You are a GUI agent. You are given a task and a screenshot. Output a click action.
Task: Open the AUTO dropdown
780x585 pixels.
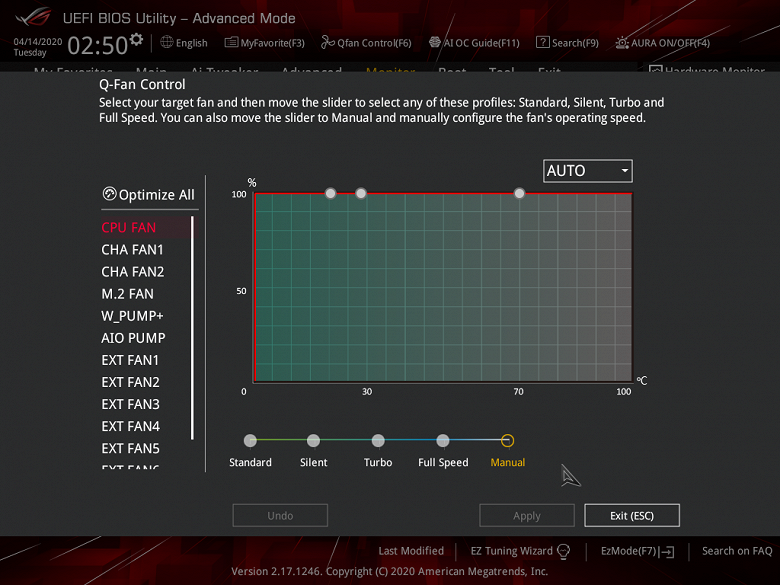click(x=587, y=171)
